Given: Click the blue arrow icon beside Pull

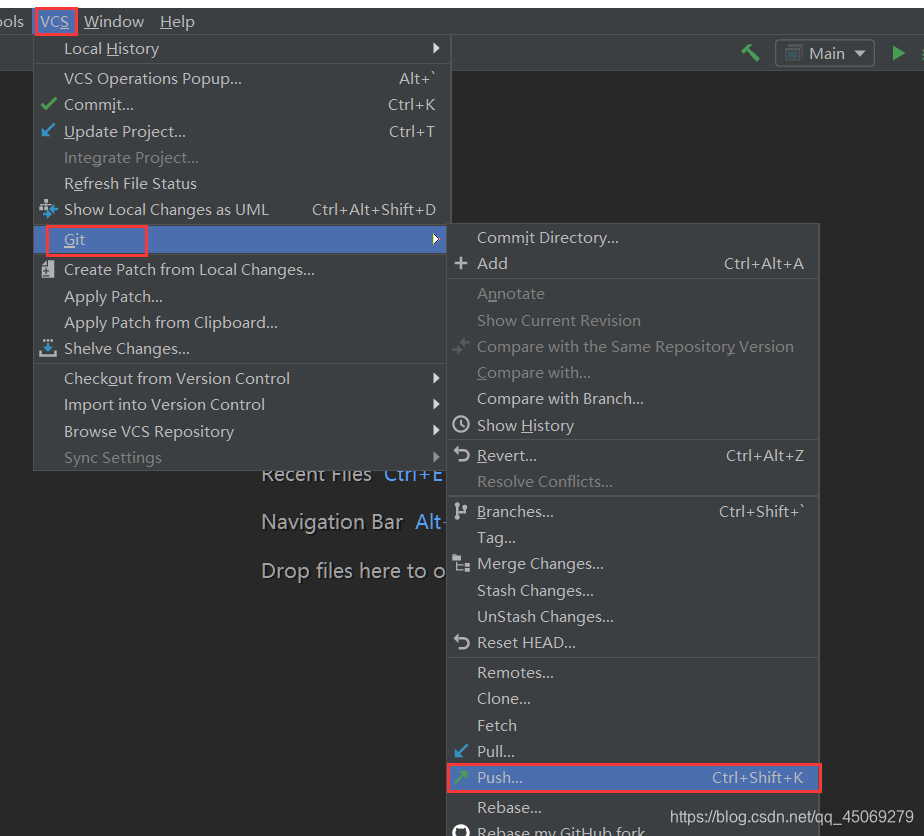Looking at the screenshot, I should click(461, 751).
